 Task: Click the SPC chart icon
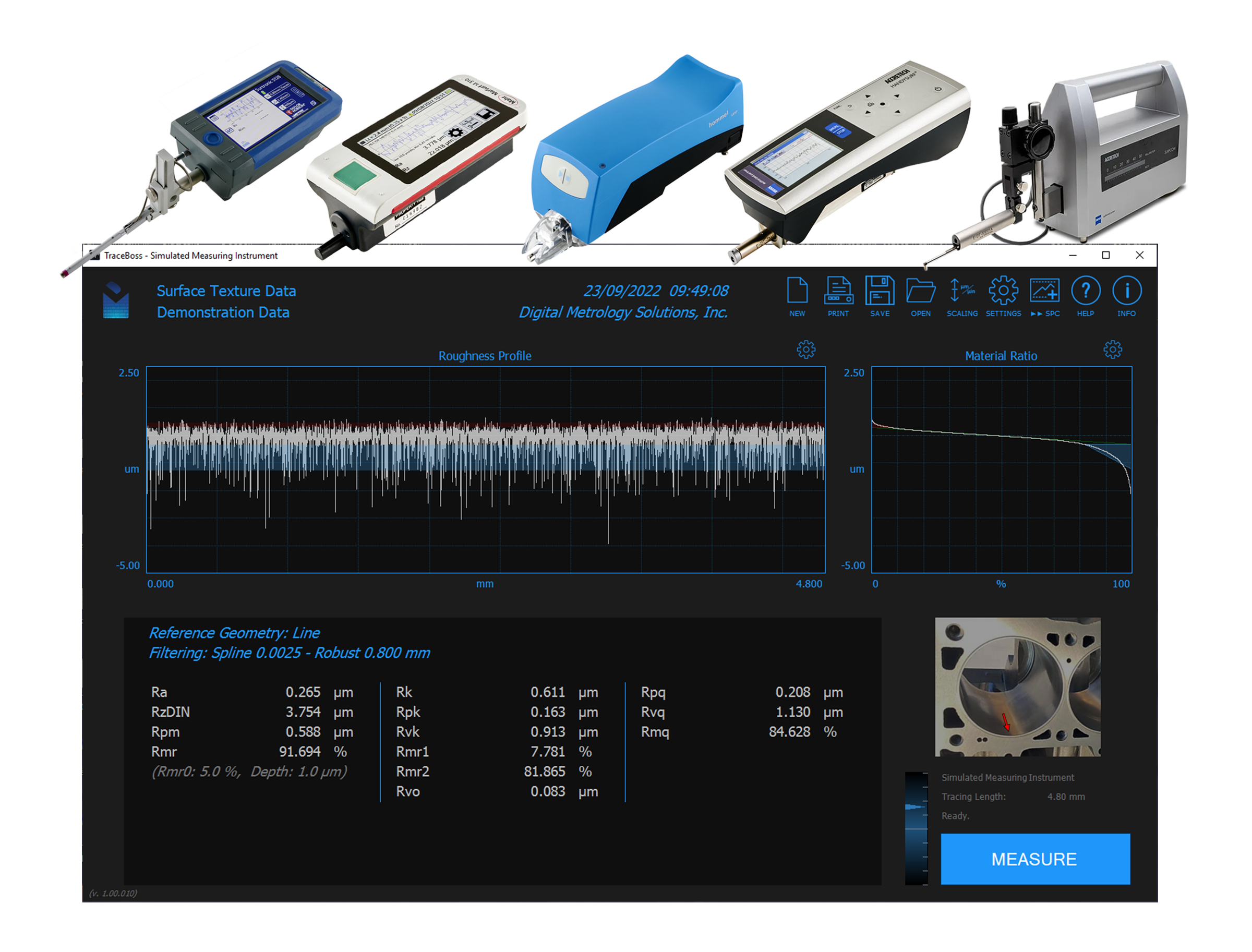click(1044, 291)
